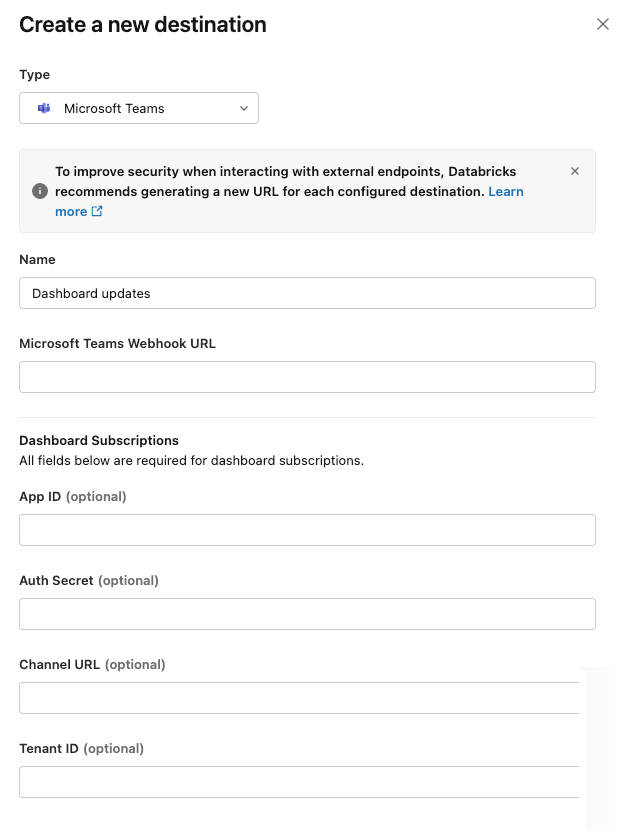Image resolution: width=620 pixels, height=831 pixels.
Task: Click the info icon in security notice
Action: (x=40, y=191)
